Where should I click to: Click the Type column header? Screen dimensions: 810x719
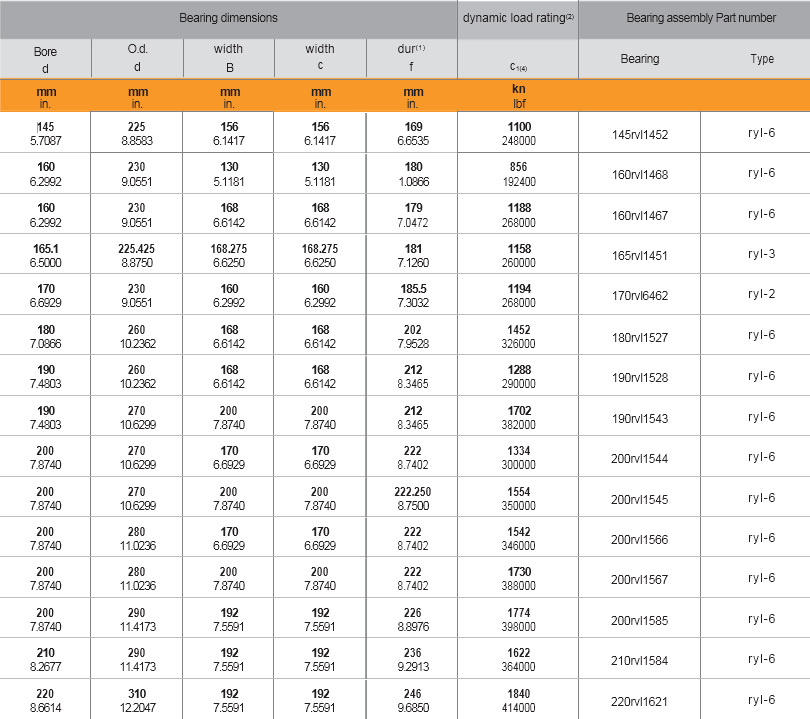[762, 59]
